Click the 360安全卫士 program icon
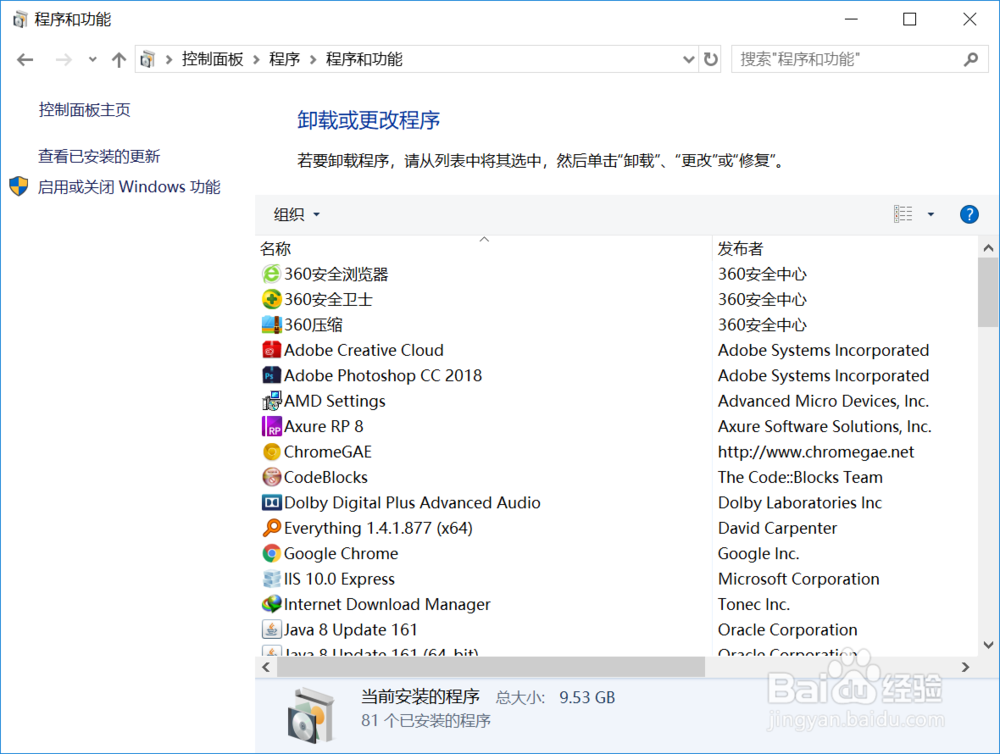 272,299
